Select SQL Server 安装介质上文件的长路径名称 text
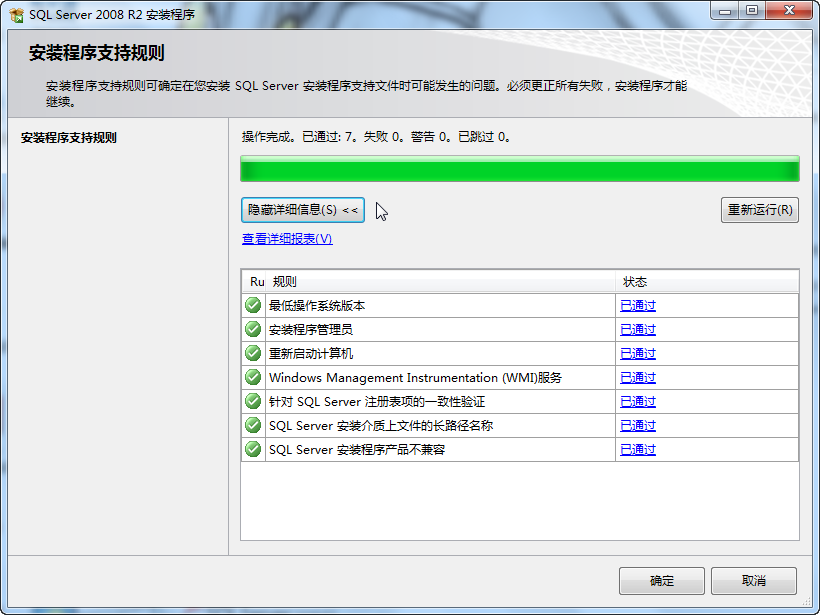 (x=381, y=426)
